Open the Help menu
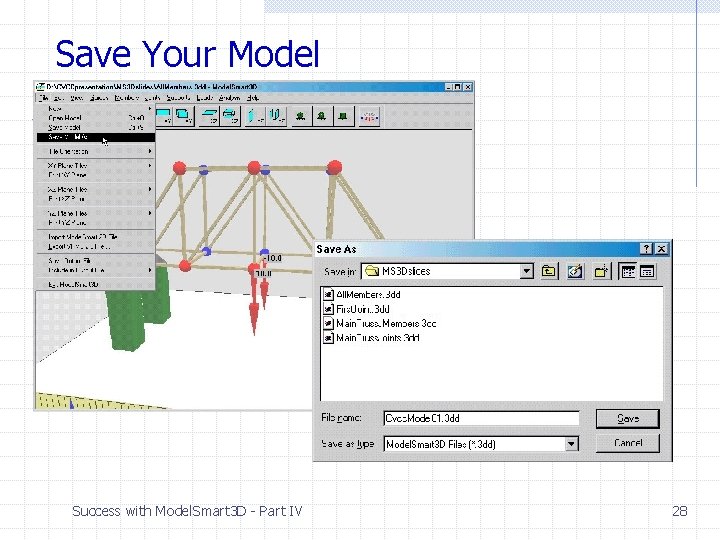This screenshot has height=540, width=720. point(253,98)
